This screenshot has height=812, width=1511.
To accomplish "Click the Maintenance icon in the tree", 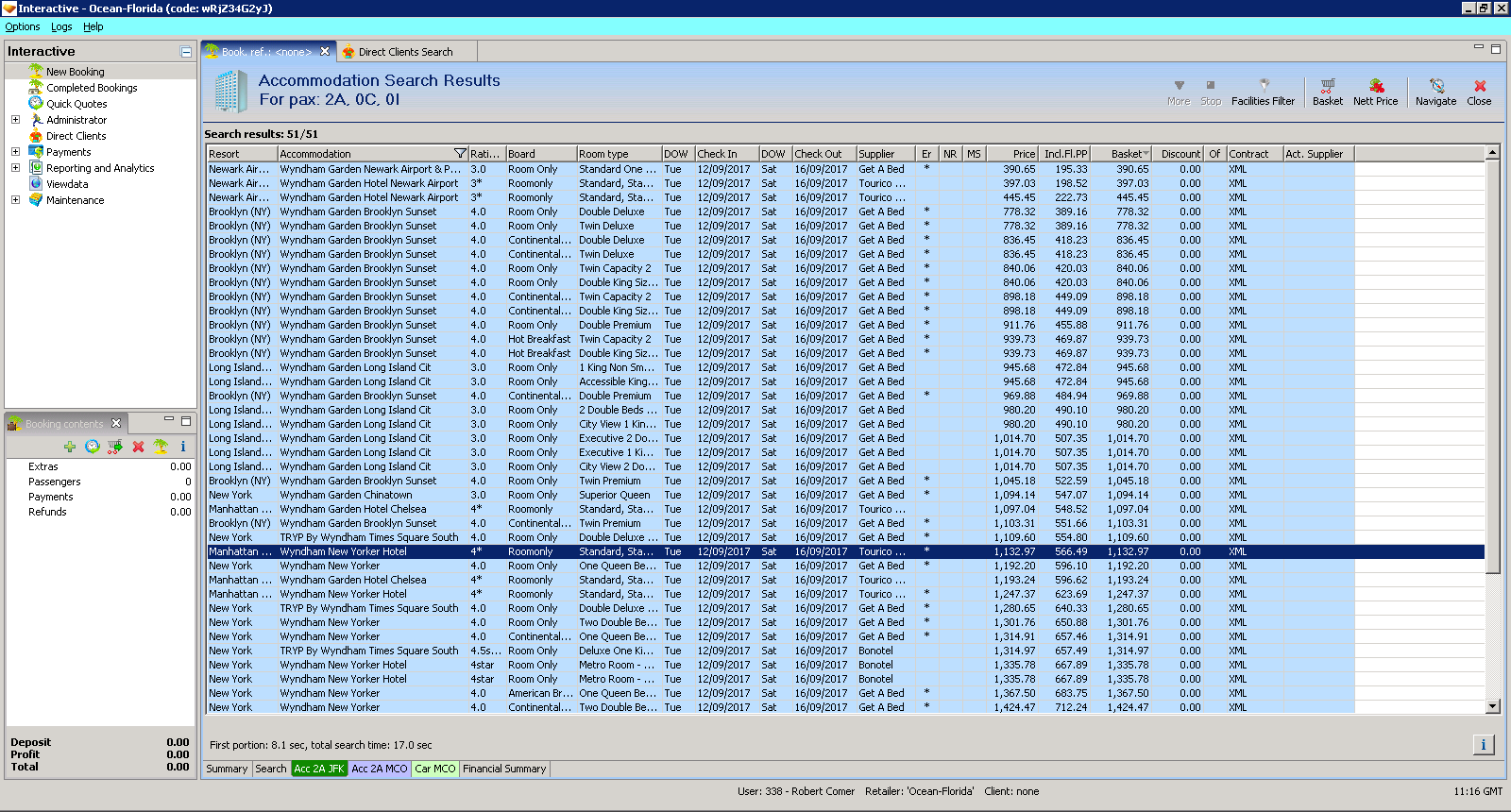I will pos(36,200).
